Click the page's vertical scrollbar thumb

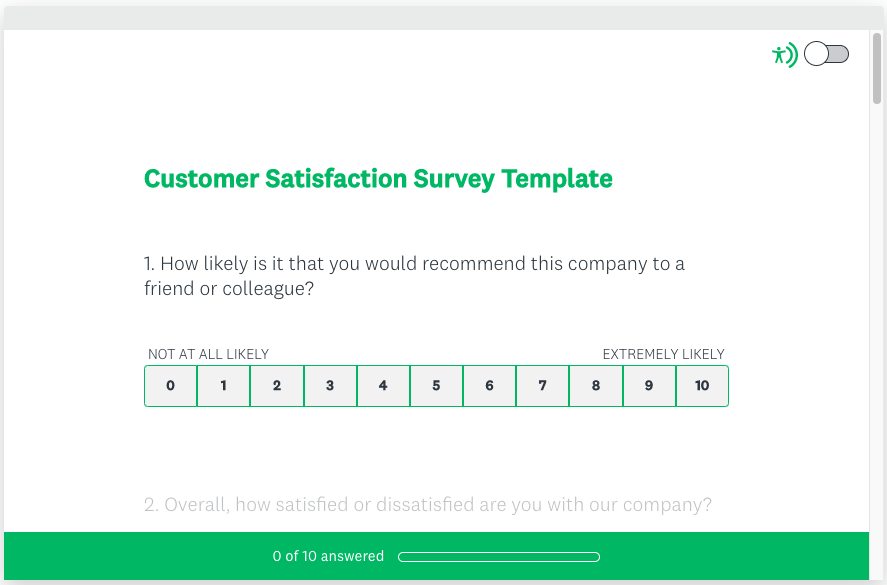(x=877, y=68)
